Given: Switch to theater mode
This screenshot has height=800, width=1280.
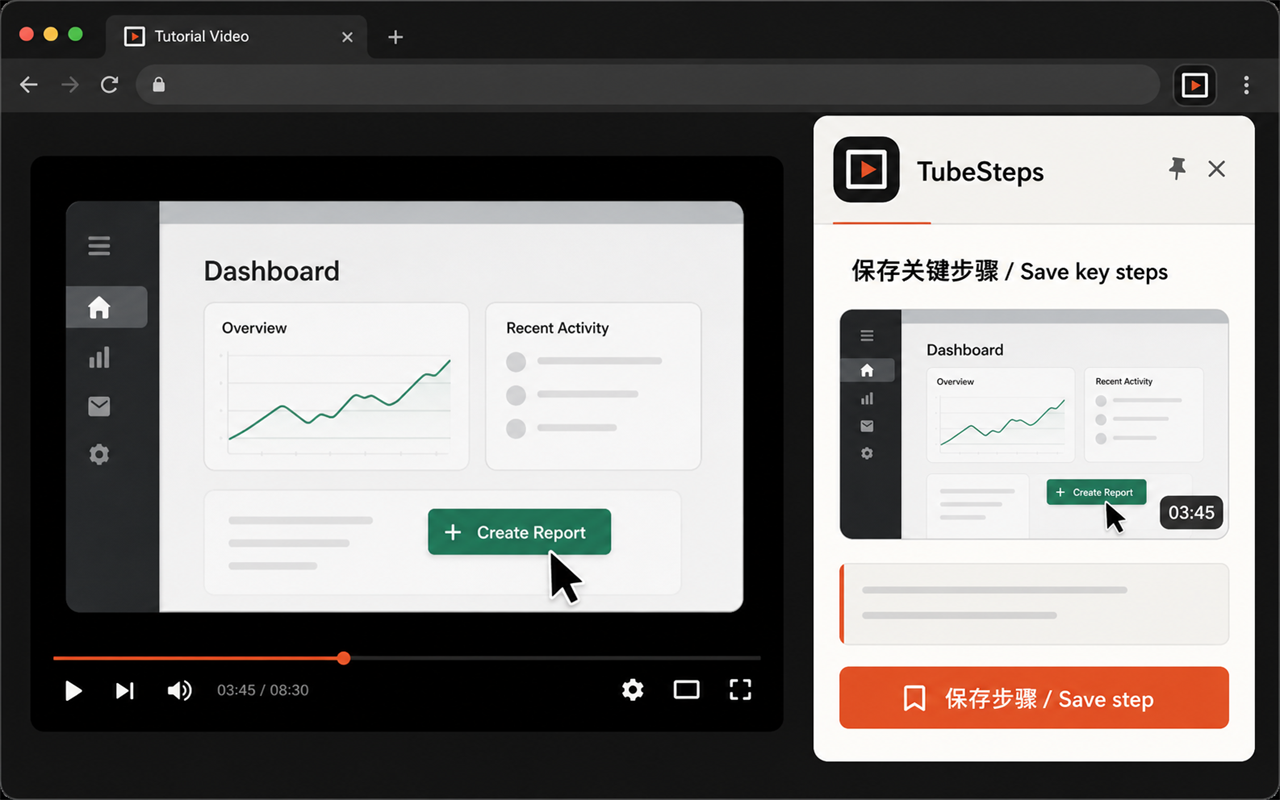Looking at the screenshot, I should [686, 689].
